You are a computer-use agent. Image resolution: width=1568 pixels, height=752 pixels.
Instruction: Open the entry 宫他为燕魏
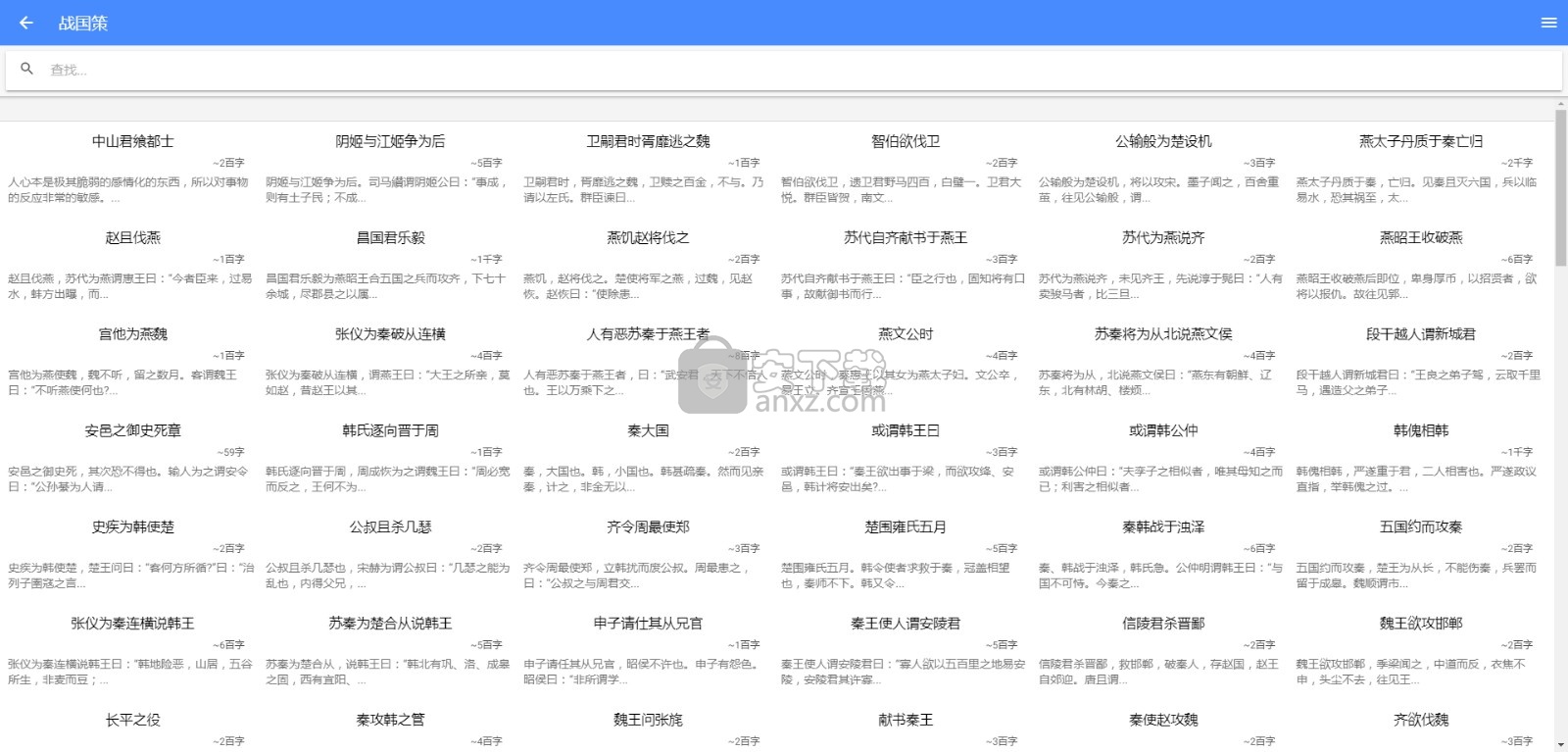[x=133, y=334]
